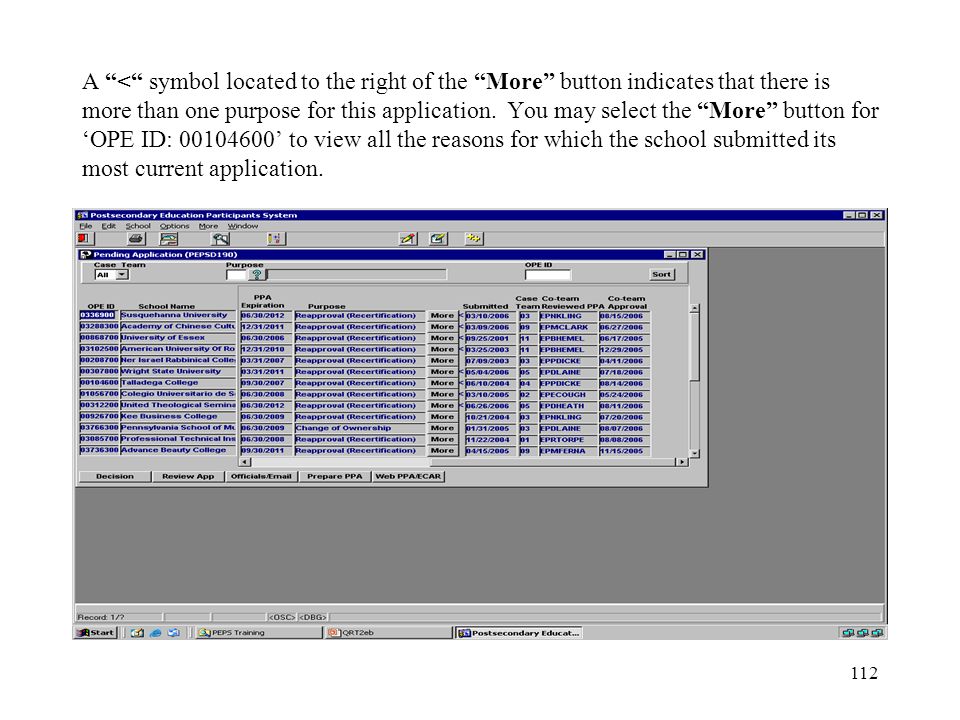Select OPE ID 0336900 cell

click(97, 315)
